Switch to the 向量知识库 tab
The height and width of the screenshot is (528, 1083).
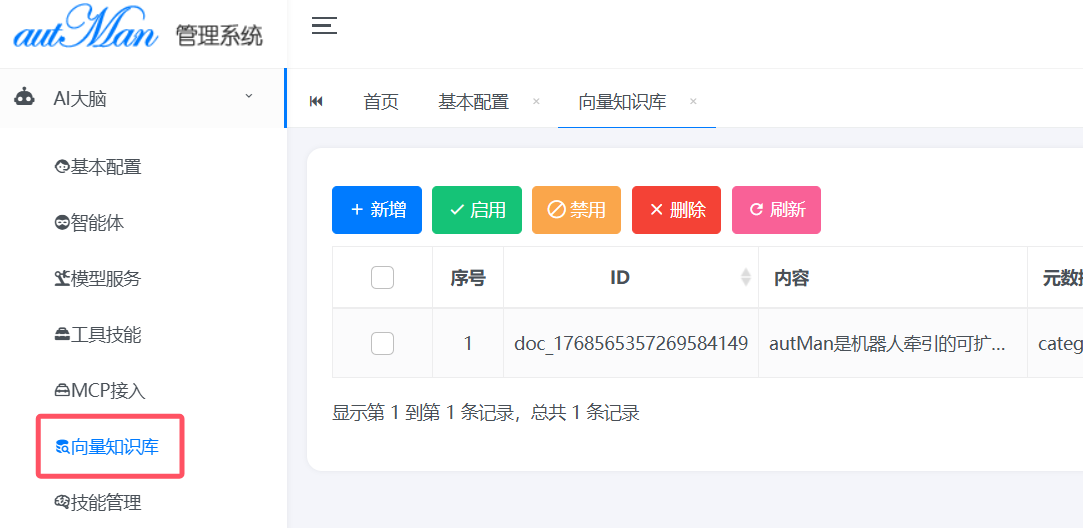click(622, 102)
